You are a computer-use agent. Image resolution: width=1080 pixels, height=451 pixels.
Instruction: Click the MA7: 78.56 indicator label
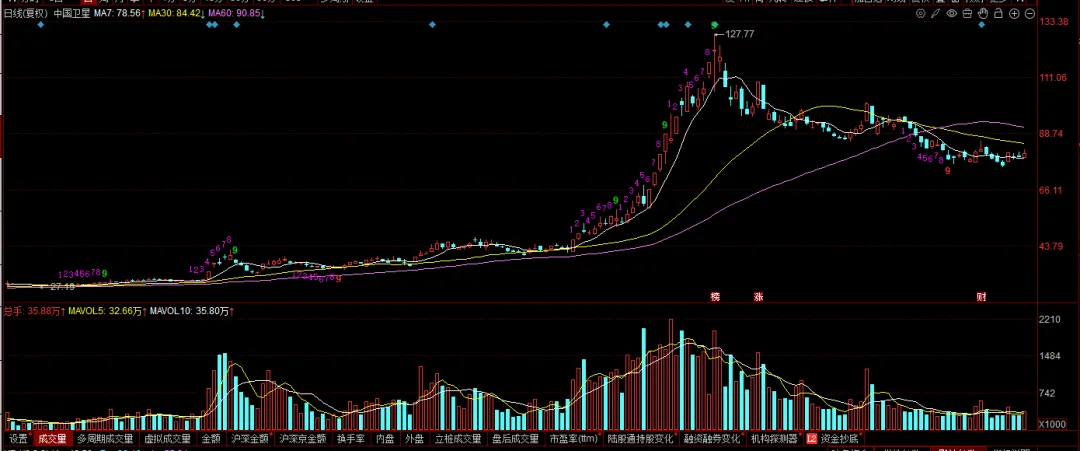(x=118, y=13)
